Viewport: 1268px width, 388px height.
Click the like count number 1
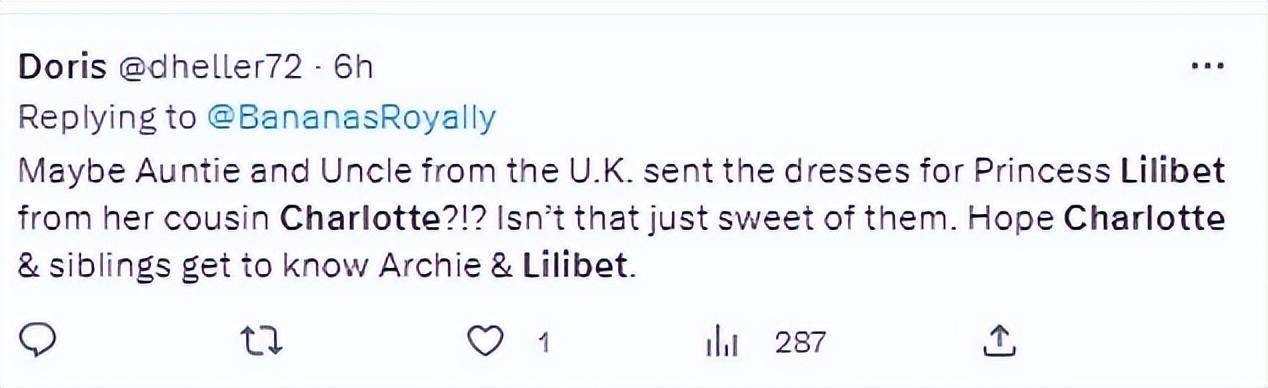[544, 343]
